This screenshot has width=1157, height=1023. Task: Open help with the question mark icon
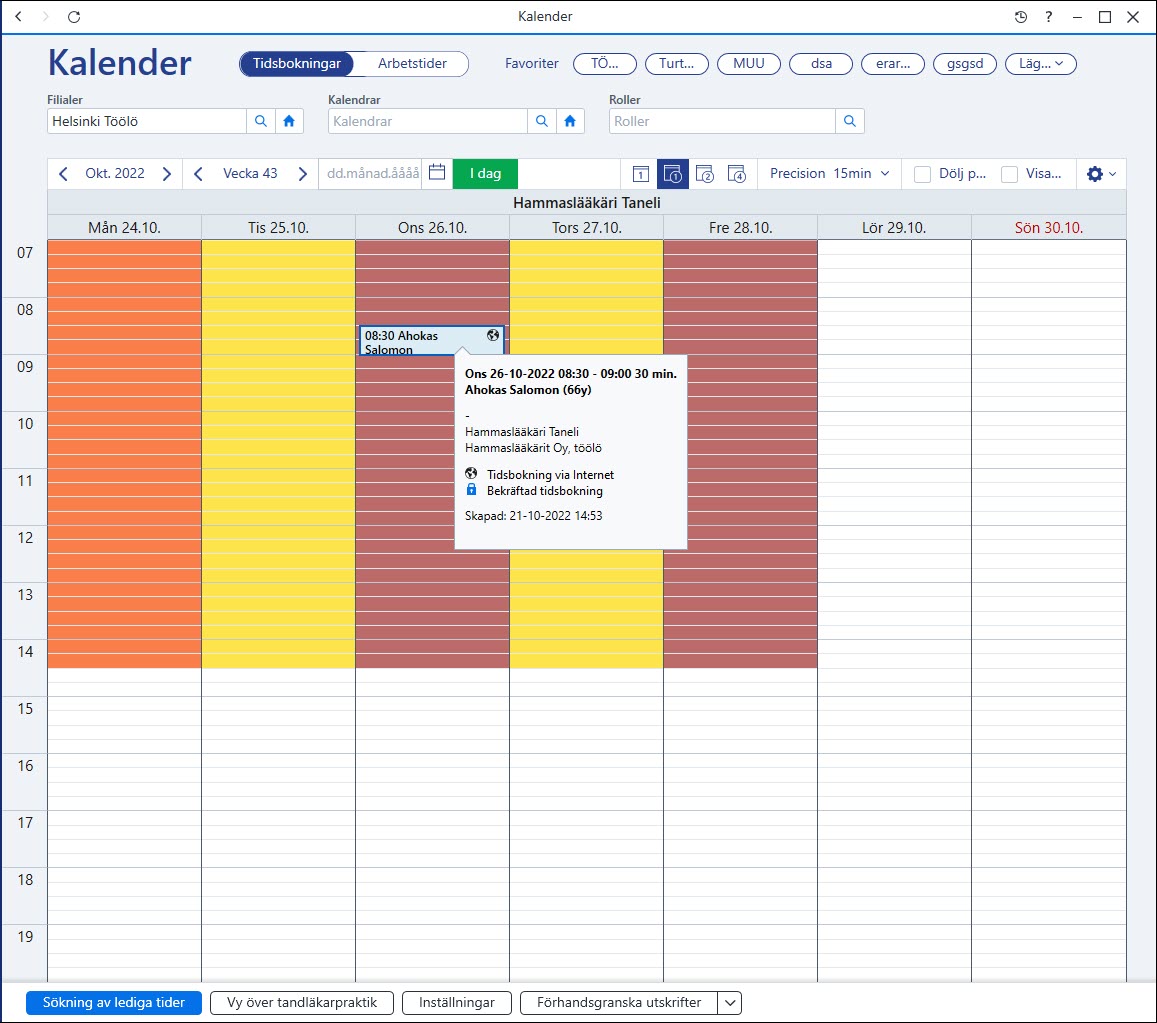[1049, 16]
